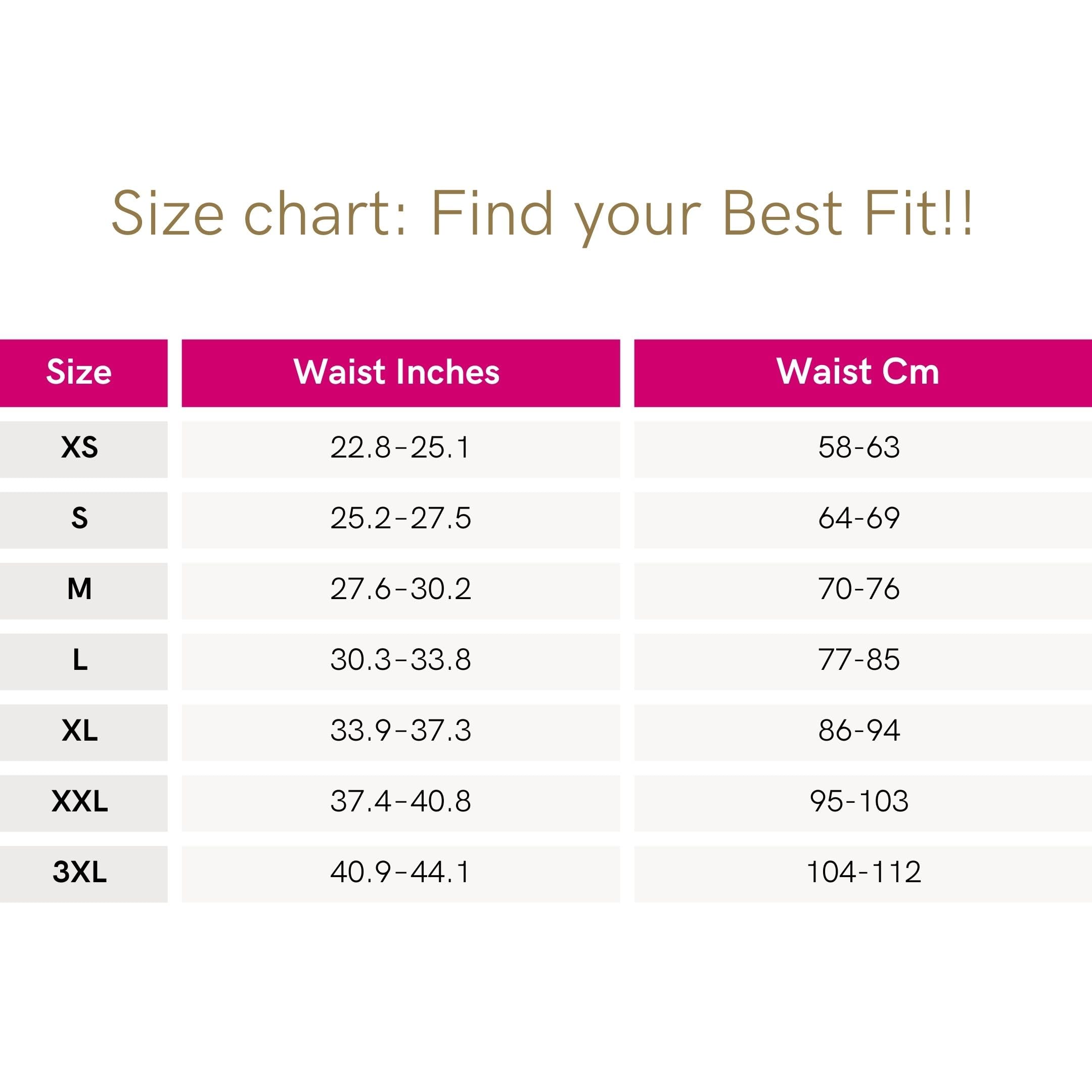Click the 3XL size cell

click(x=79, y=872)
